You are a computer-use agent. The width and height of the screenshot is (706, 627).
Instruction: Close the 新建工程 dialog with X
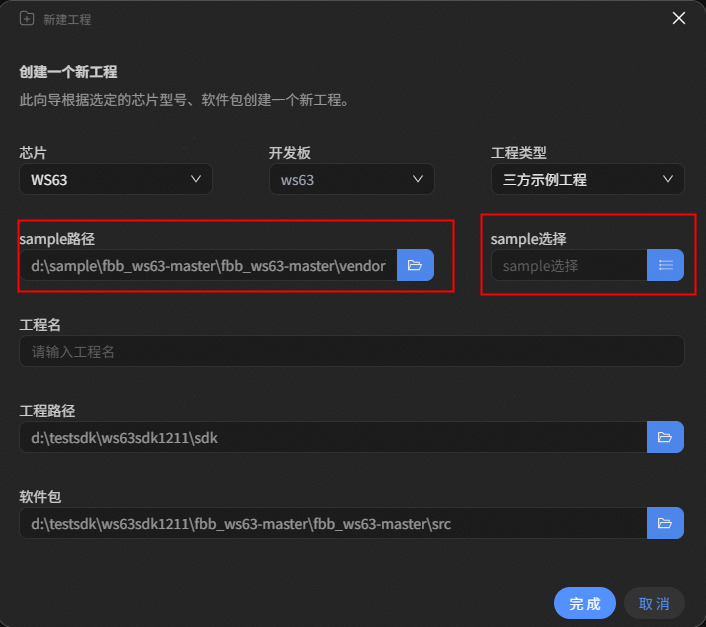click(679, 18)
